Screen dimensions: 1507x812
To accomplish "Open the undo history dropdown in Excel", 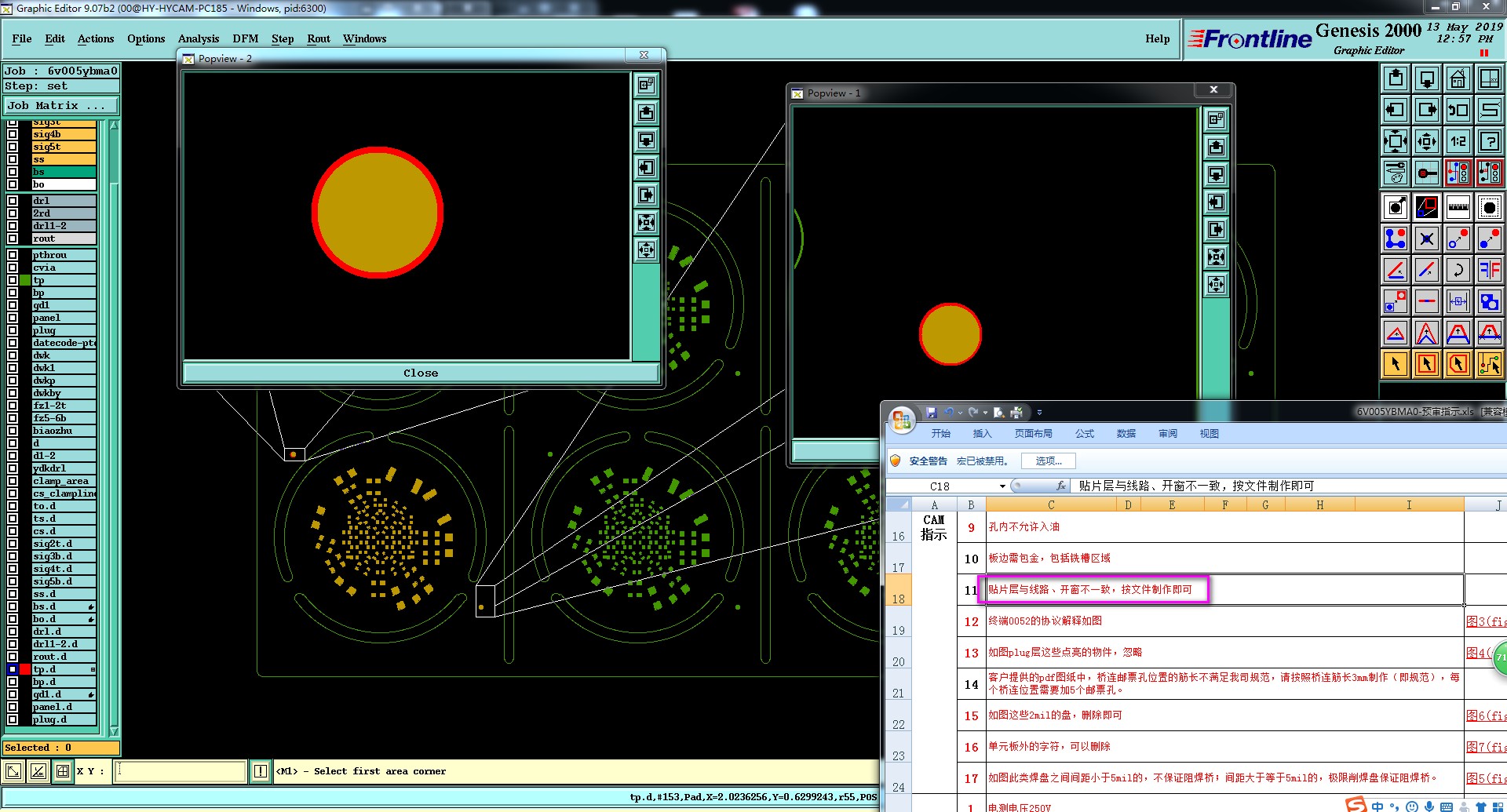I will 960,412.
